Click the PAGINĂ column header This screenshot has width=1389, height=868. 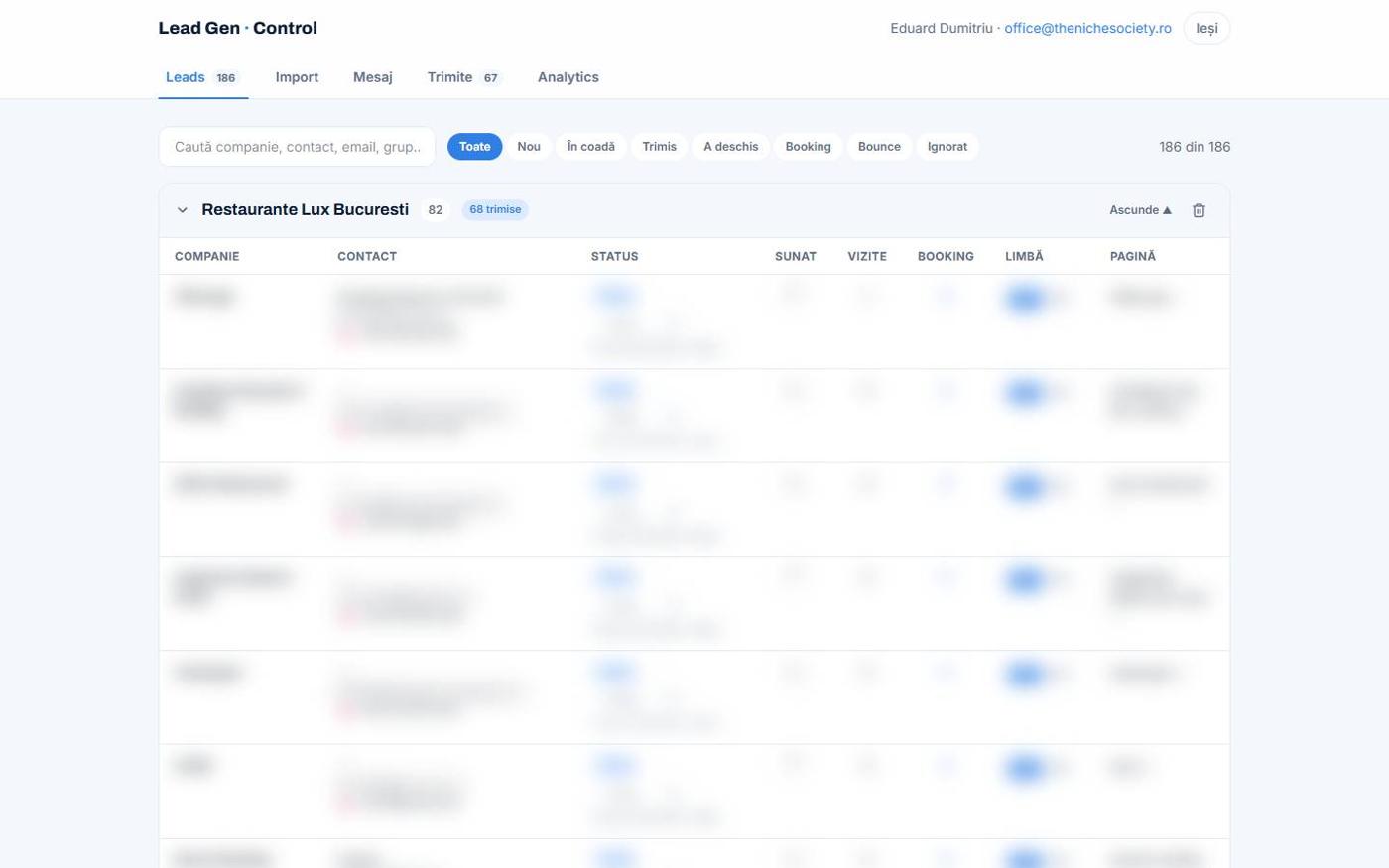point(1133,256)
